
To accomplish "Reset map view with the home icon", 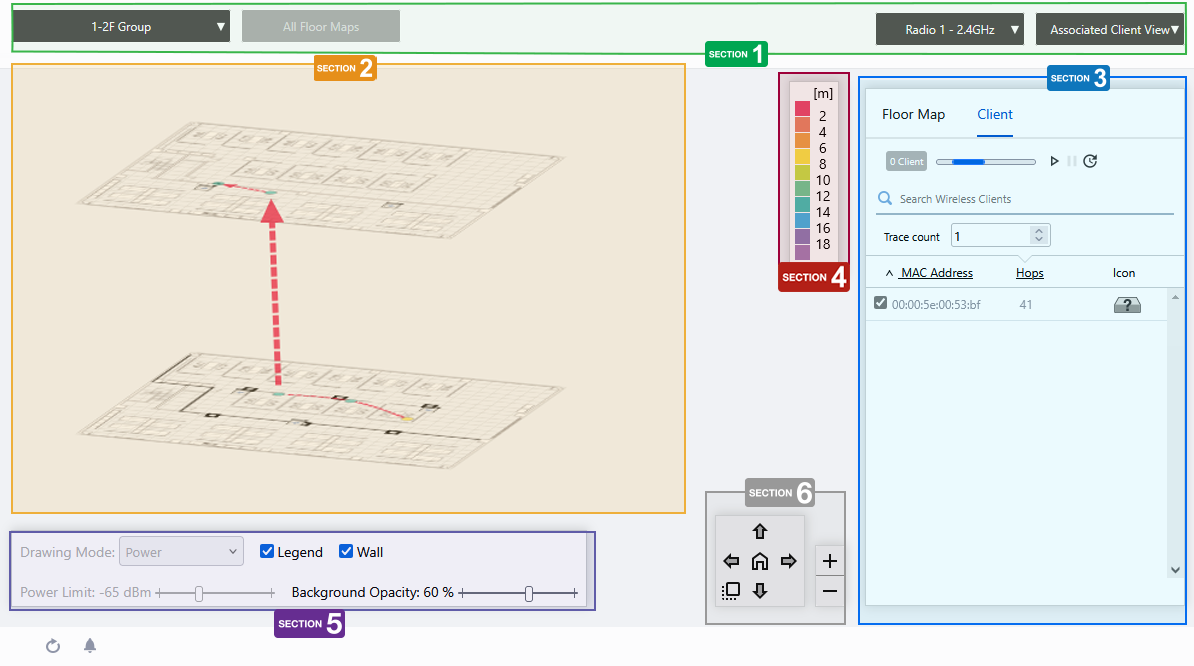I will (x=759, y=561).
